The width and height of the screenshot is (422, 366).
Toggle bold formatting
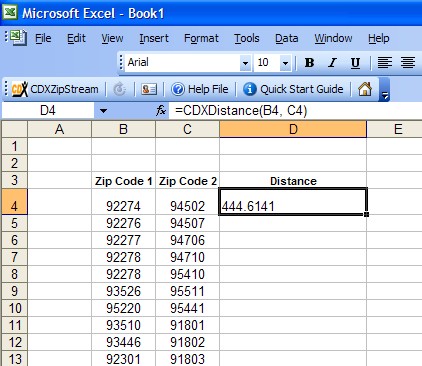click(x=309, y=62)
